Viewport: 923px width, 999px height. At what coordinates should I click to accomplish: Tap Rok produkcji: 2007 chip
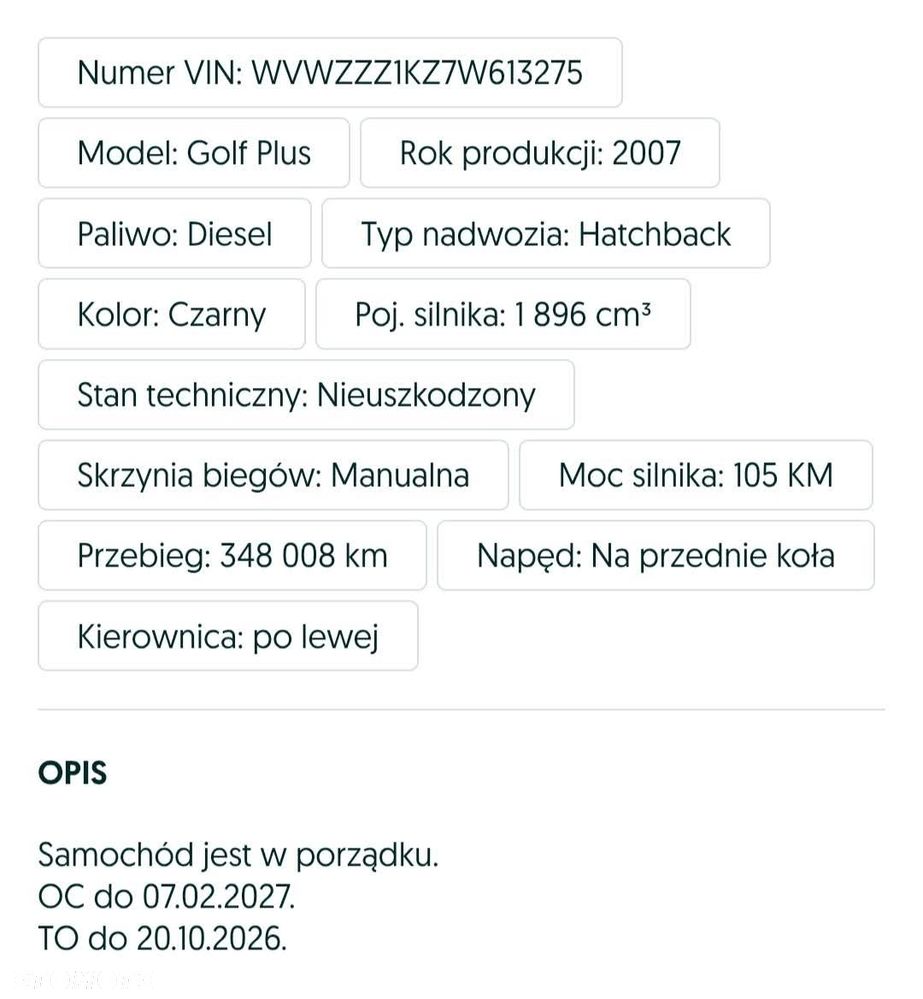click(540, 153)
